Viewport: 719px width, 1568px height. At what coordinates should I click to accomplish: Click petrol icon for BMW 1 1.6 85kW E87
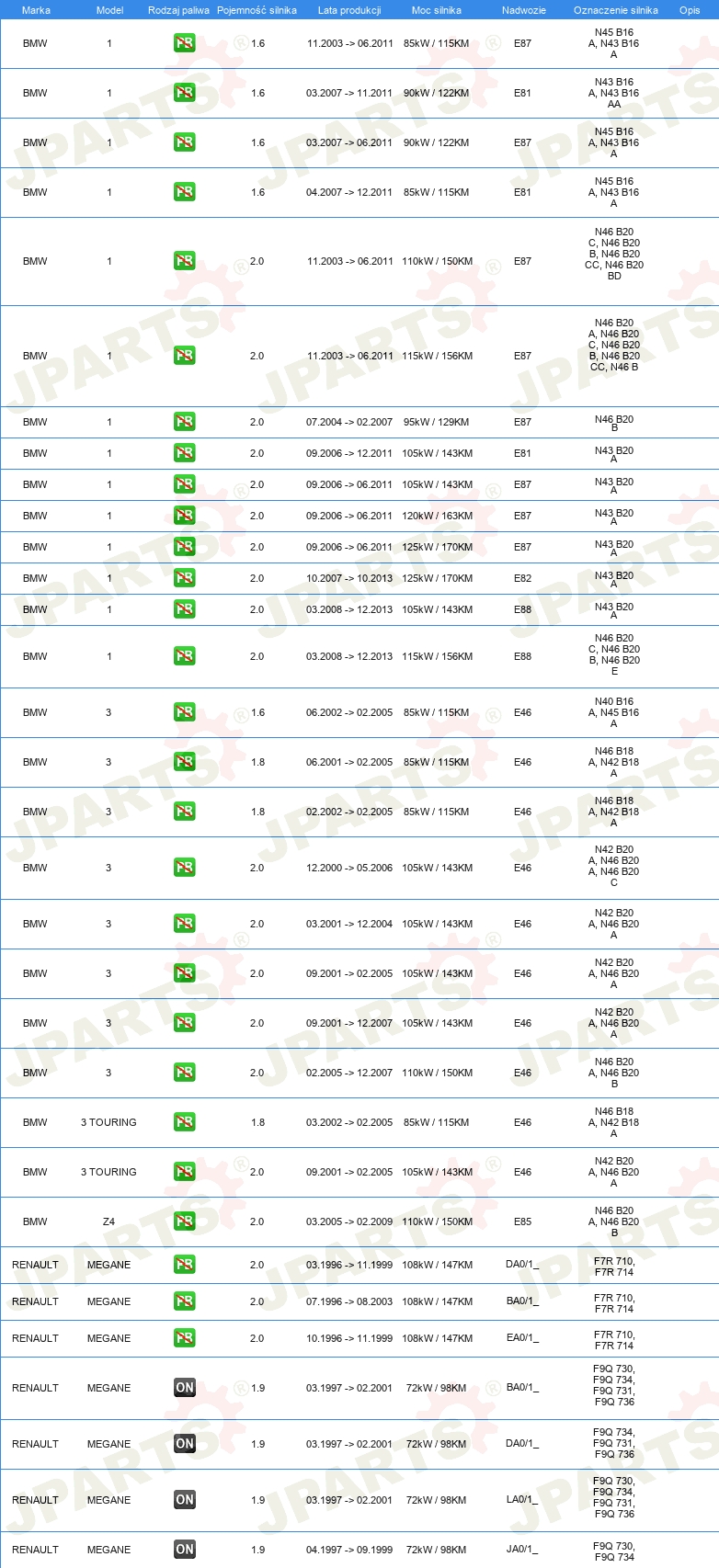(x=185, y=43)
